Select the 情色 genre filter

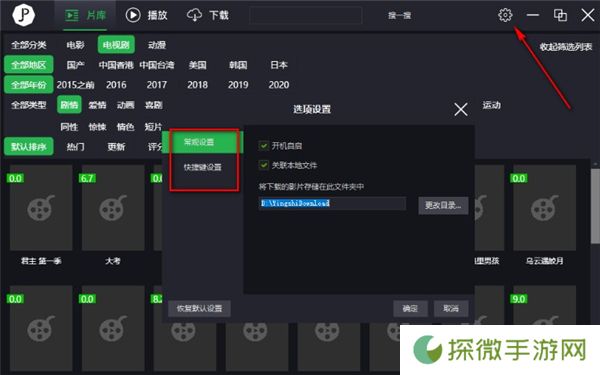126,127
